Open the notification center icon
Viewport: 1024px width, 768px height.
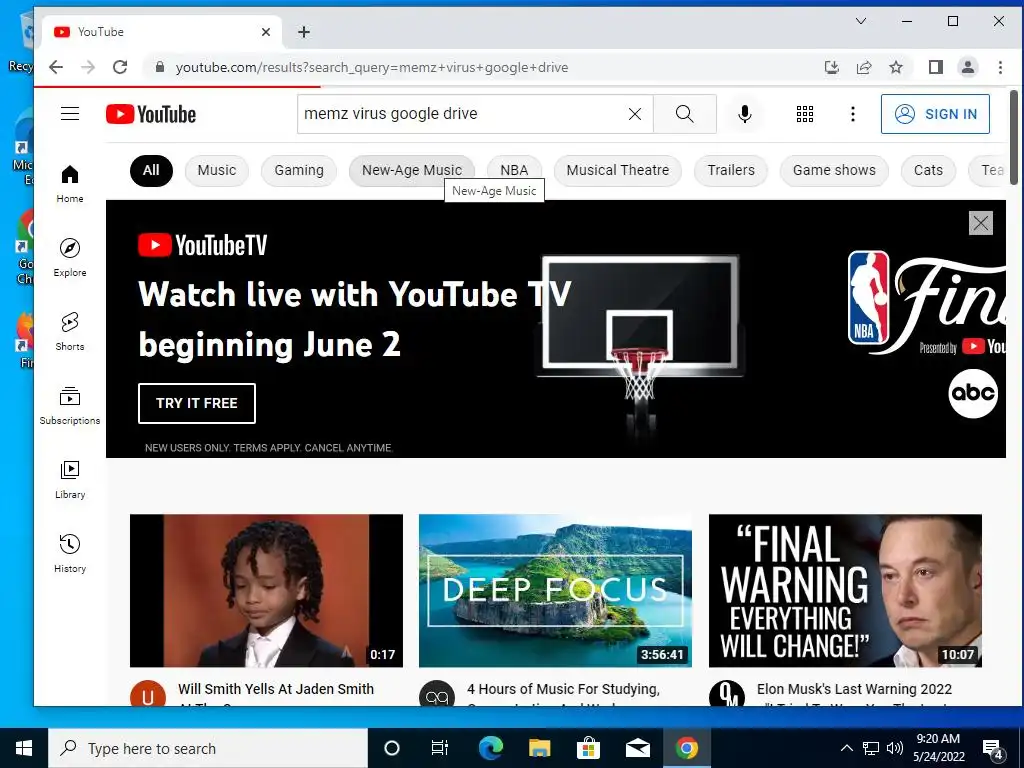click(x=993, y=749)
